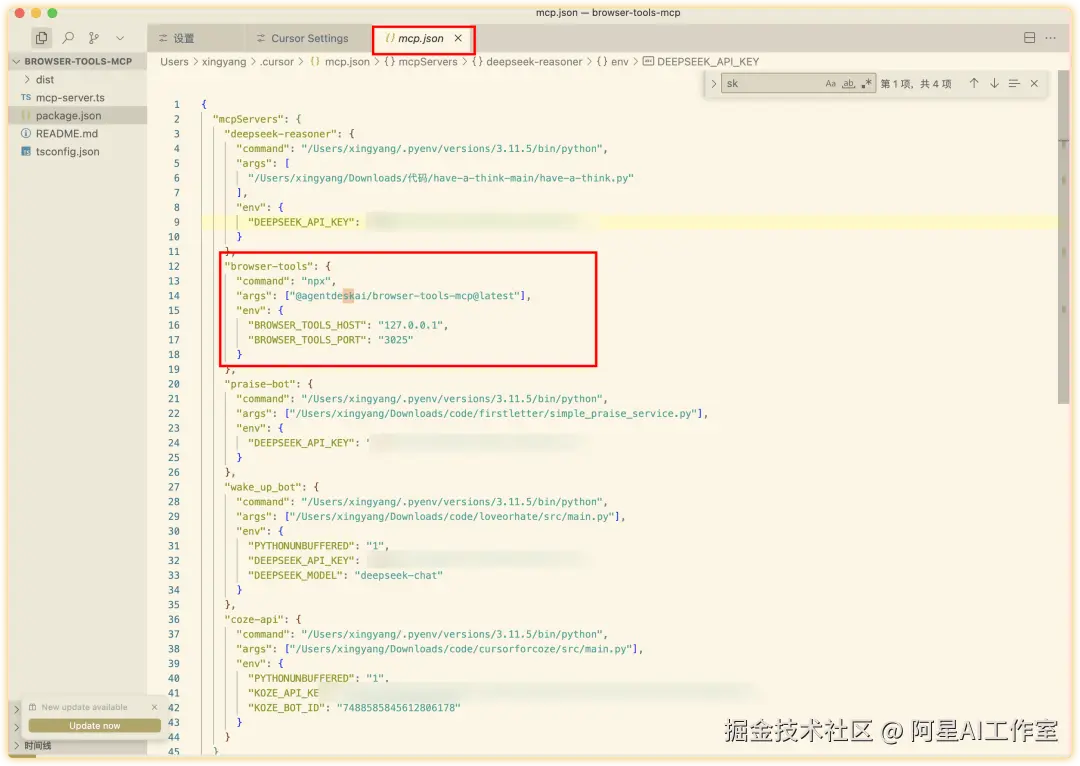Switch to the 设置 tab
The height and width of the screenshot is (766, 1080).
click(x=183, y=39)
